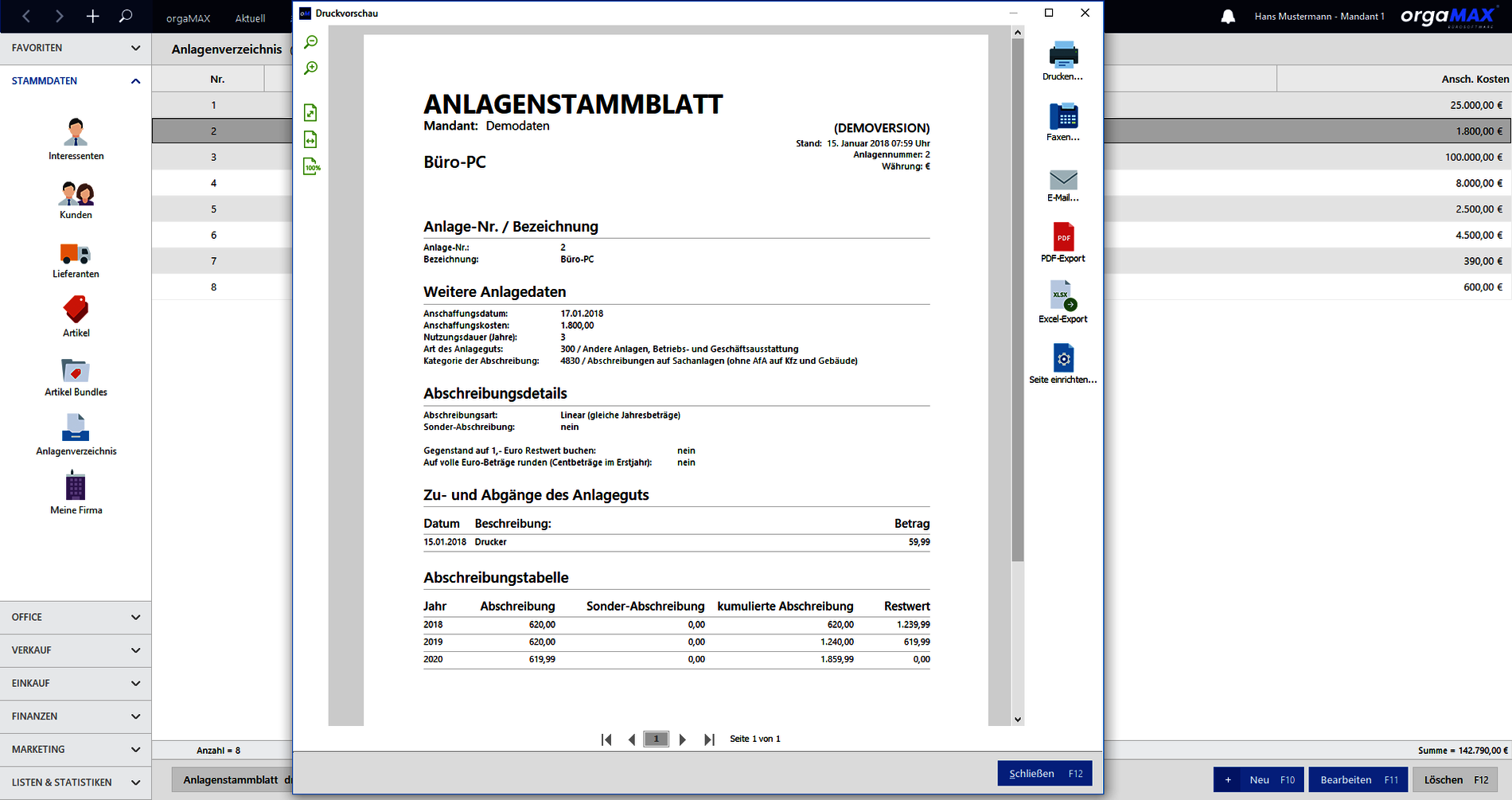Open Interessenten in the sidebar
This screenshot has height=800, width=1512.
coord(76,139)
